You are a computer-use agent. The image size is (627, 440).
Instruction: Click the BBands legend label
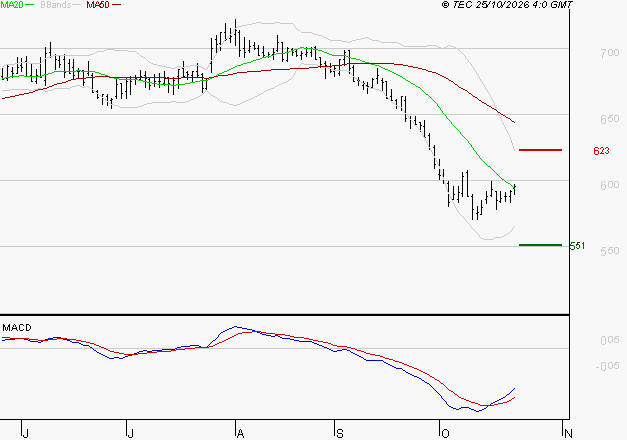(56, 5)
